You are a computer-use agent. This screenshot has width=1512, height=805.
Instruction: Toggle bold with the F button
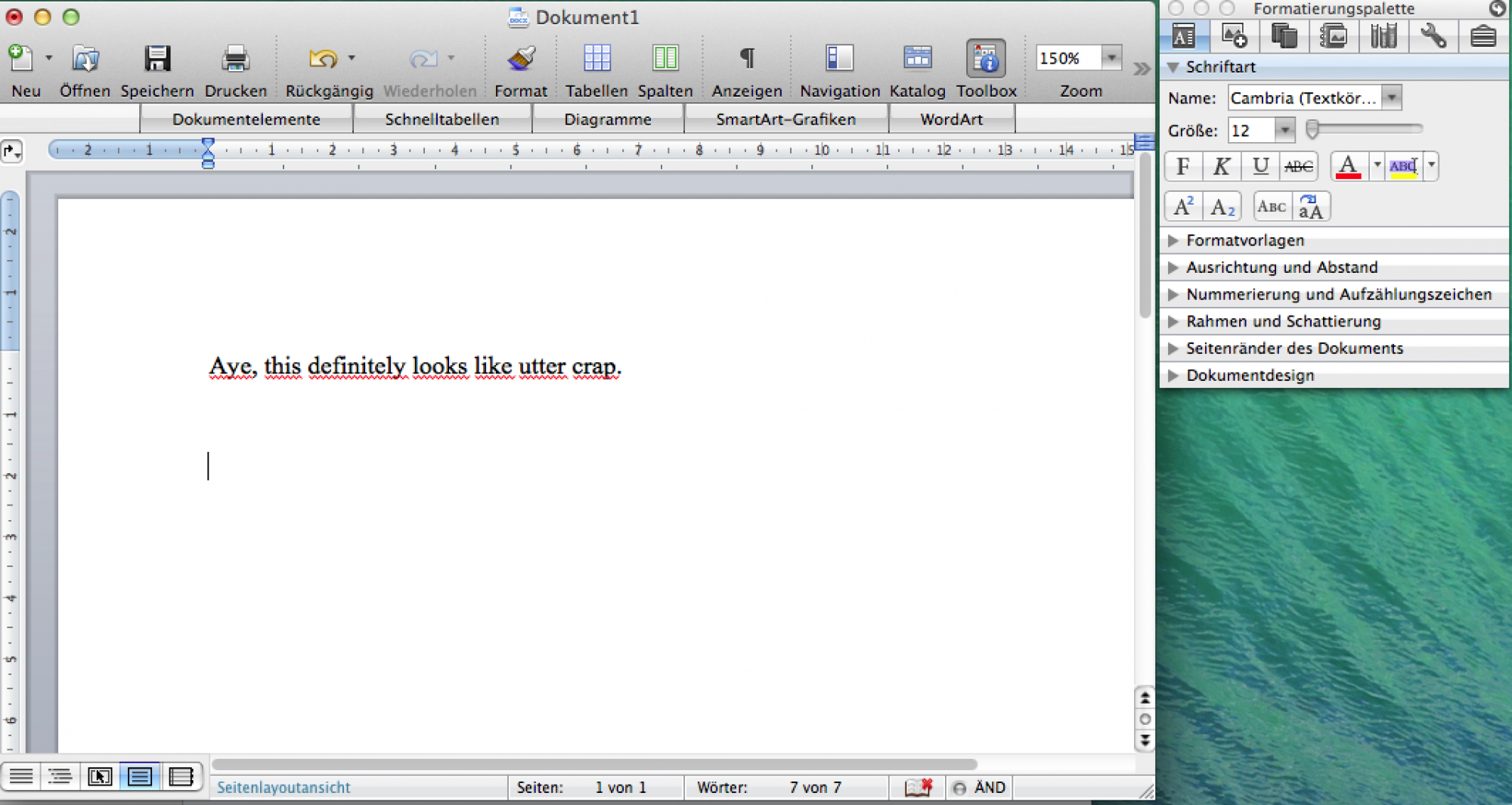click(1183, 166)
